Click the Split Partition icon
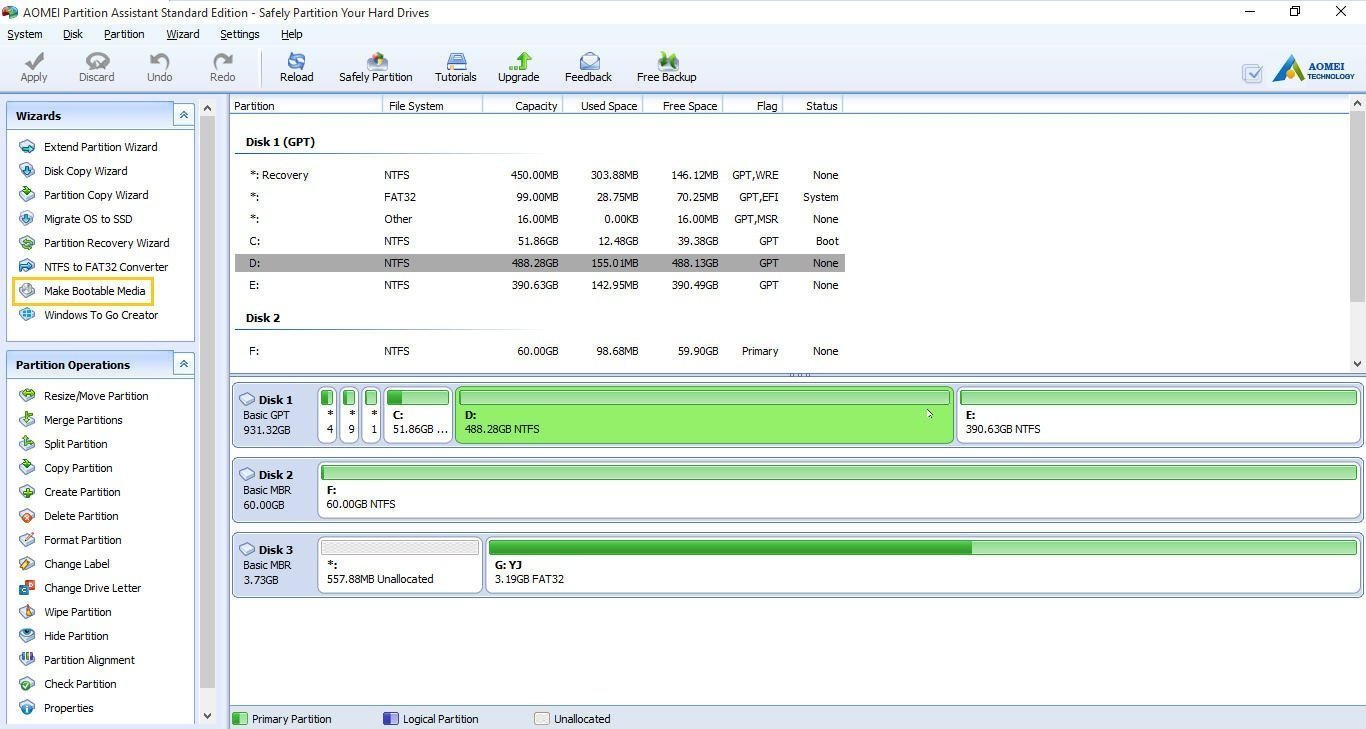The height and width of the screenshot is (729, 1366). point(27,444)
